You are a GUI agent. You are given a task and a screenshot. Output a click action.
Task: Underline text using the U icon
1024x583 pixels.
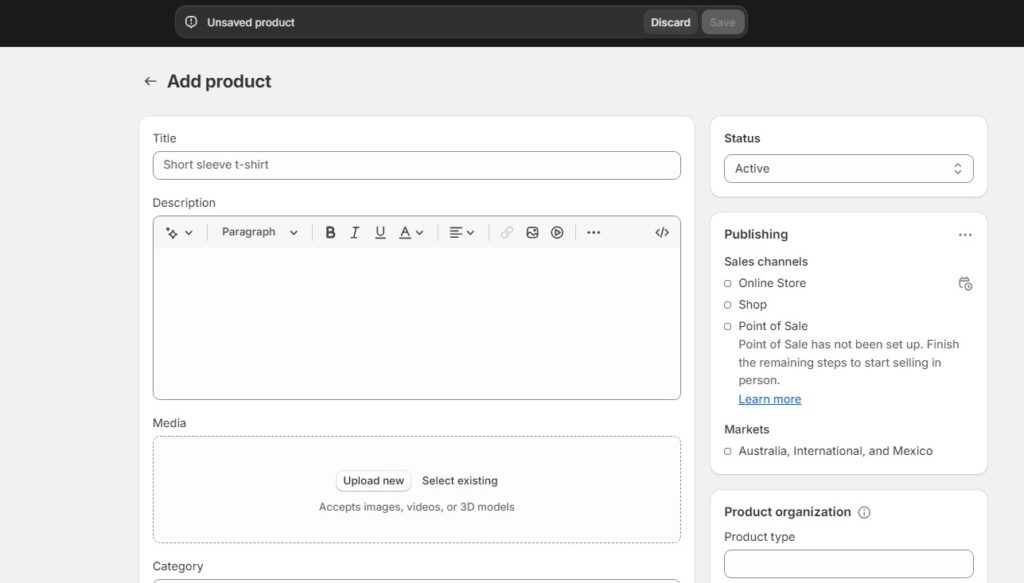pyautogui.click(x=380, y=232)
